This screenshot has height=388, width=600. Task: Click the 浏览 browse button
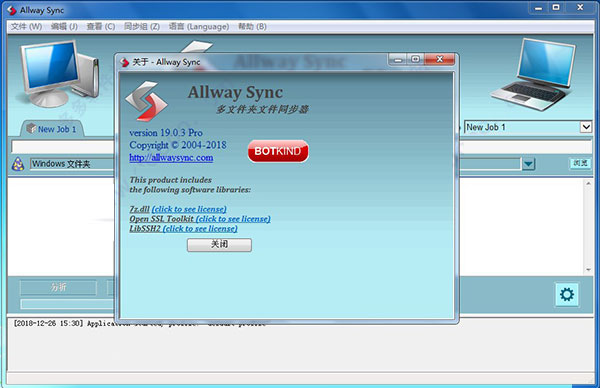(x=580, y=163)
